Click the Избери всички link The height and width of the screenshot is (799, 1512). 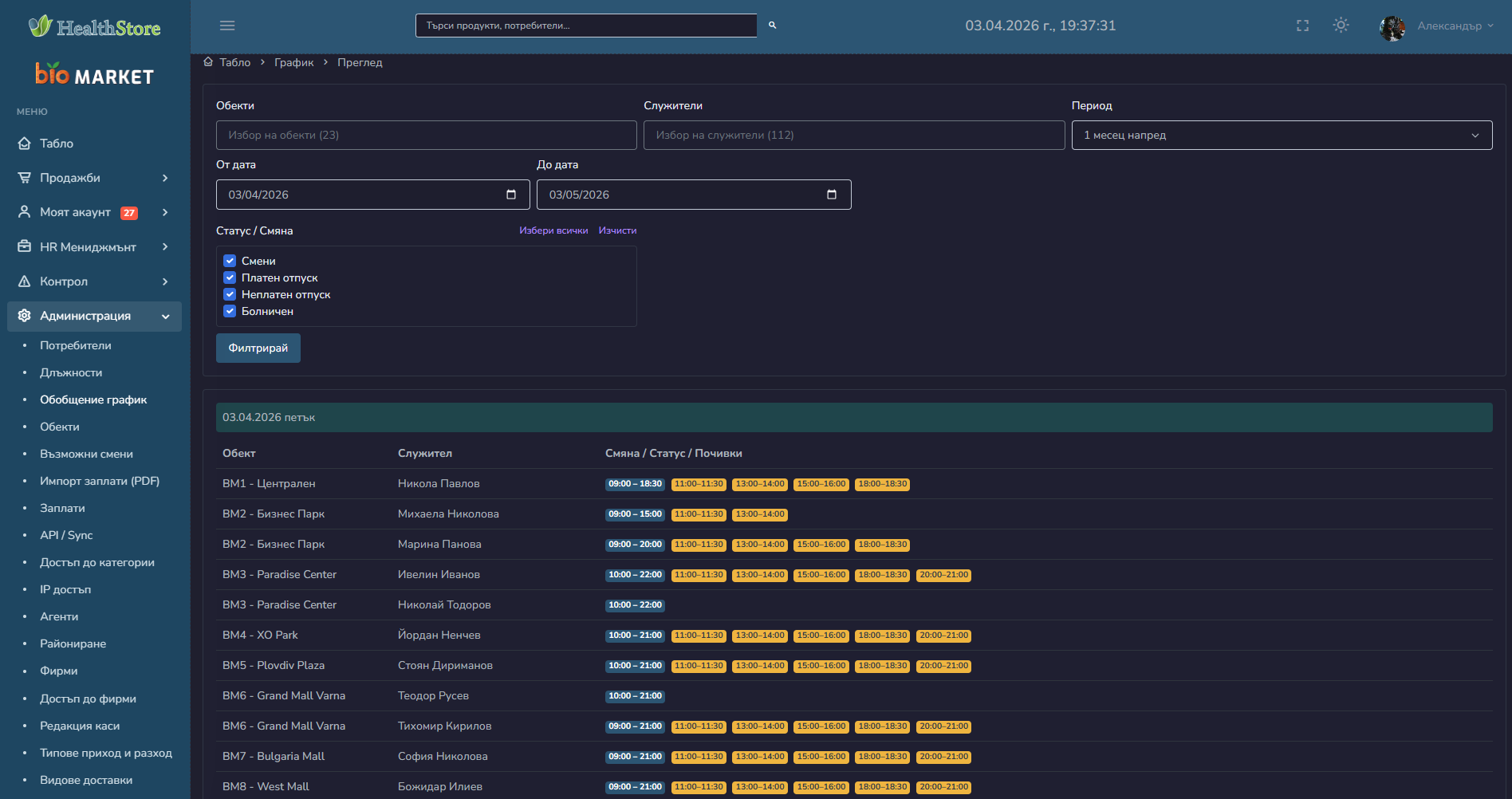tap(553, 230)
